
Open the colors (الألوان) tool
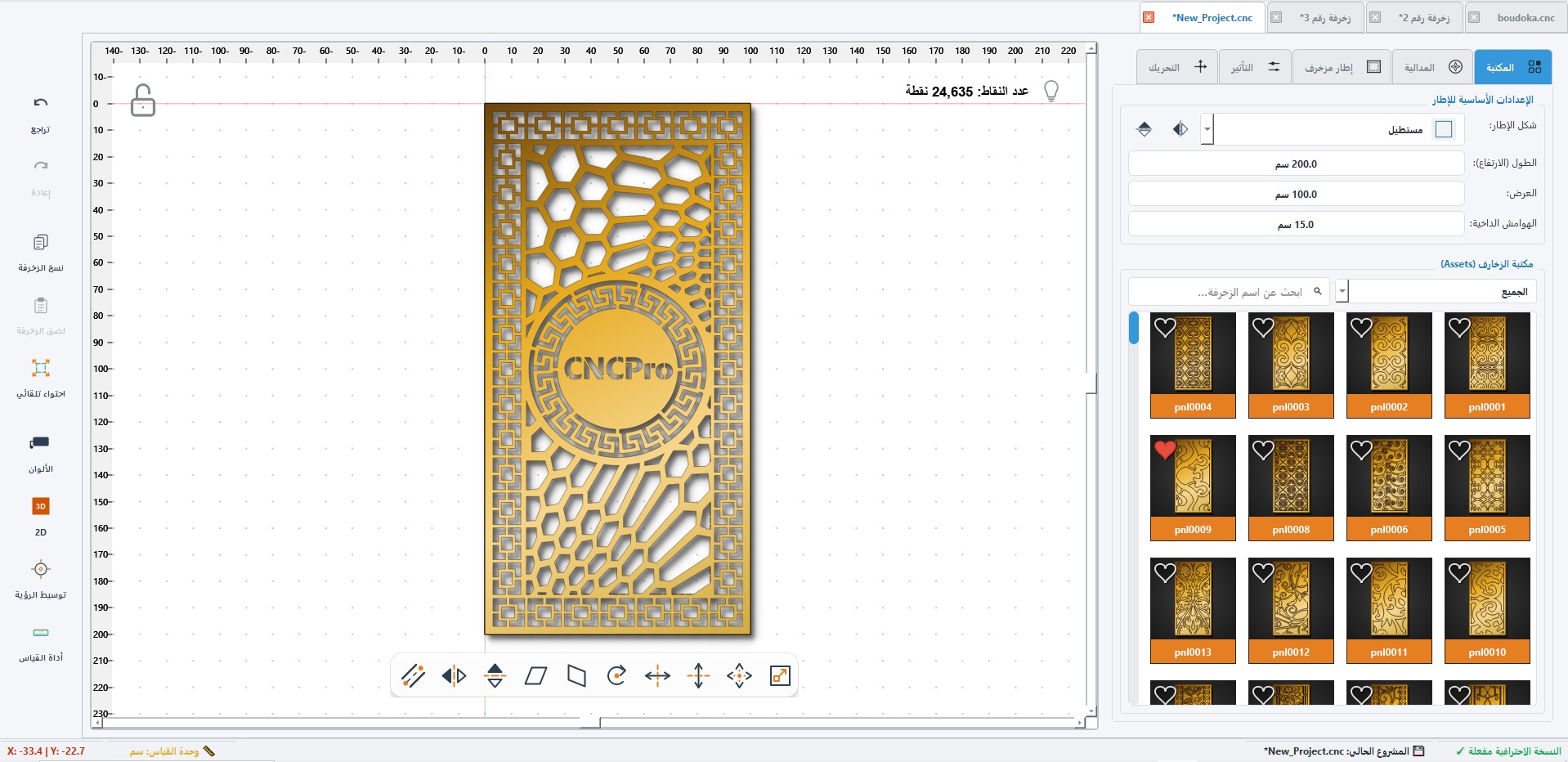point(40,443)
